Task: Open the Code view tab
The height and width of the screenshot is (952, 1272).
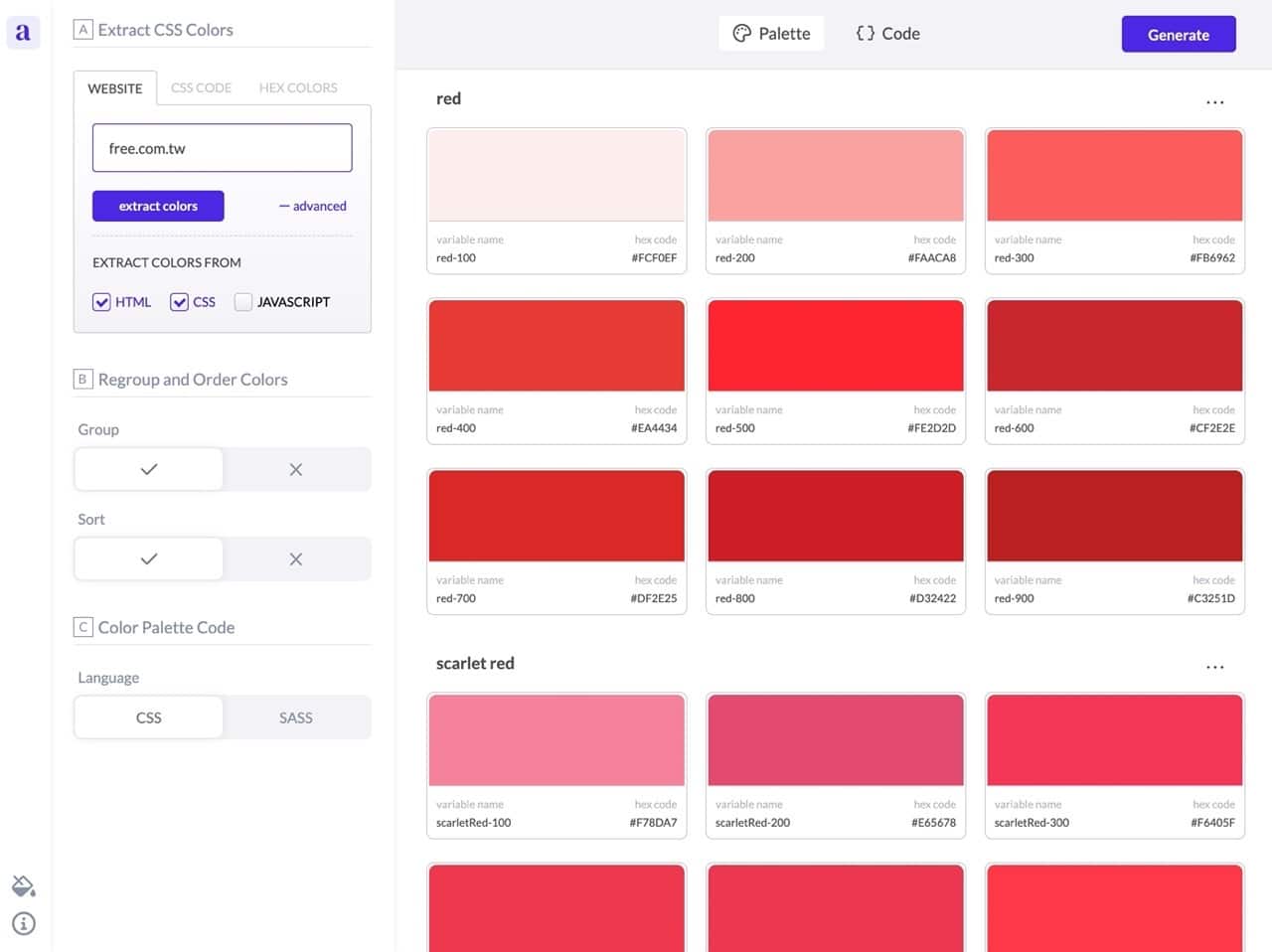Action: point(887,34)
